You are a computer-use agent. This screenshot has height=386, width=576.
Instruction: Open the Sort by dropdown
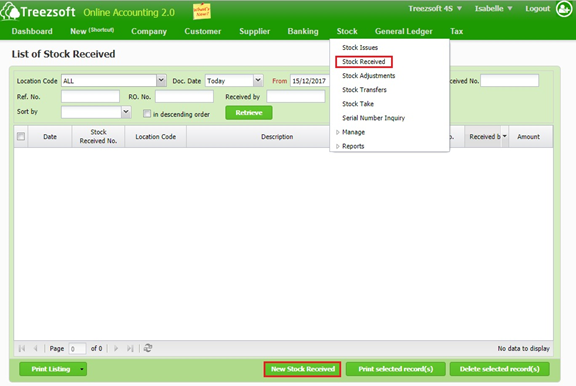point(126,112)
